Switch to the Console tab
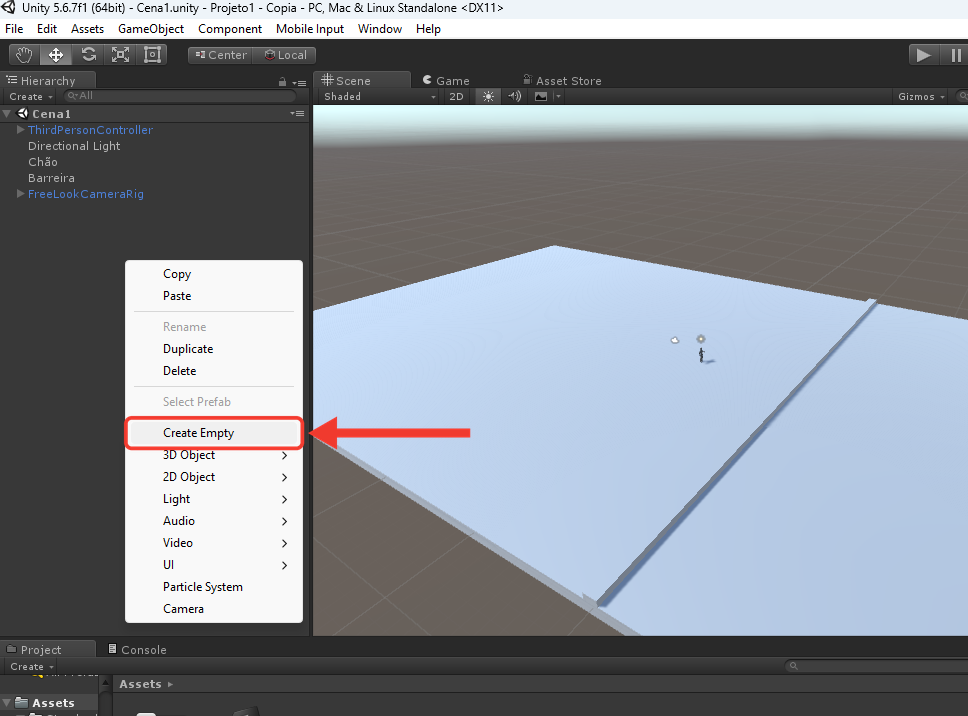This screenshot has width=968, height=716. 137,649
